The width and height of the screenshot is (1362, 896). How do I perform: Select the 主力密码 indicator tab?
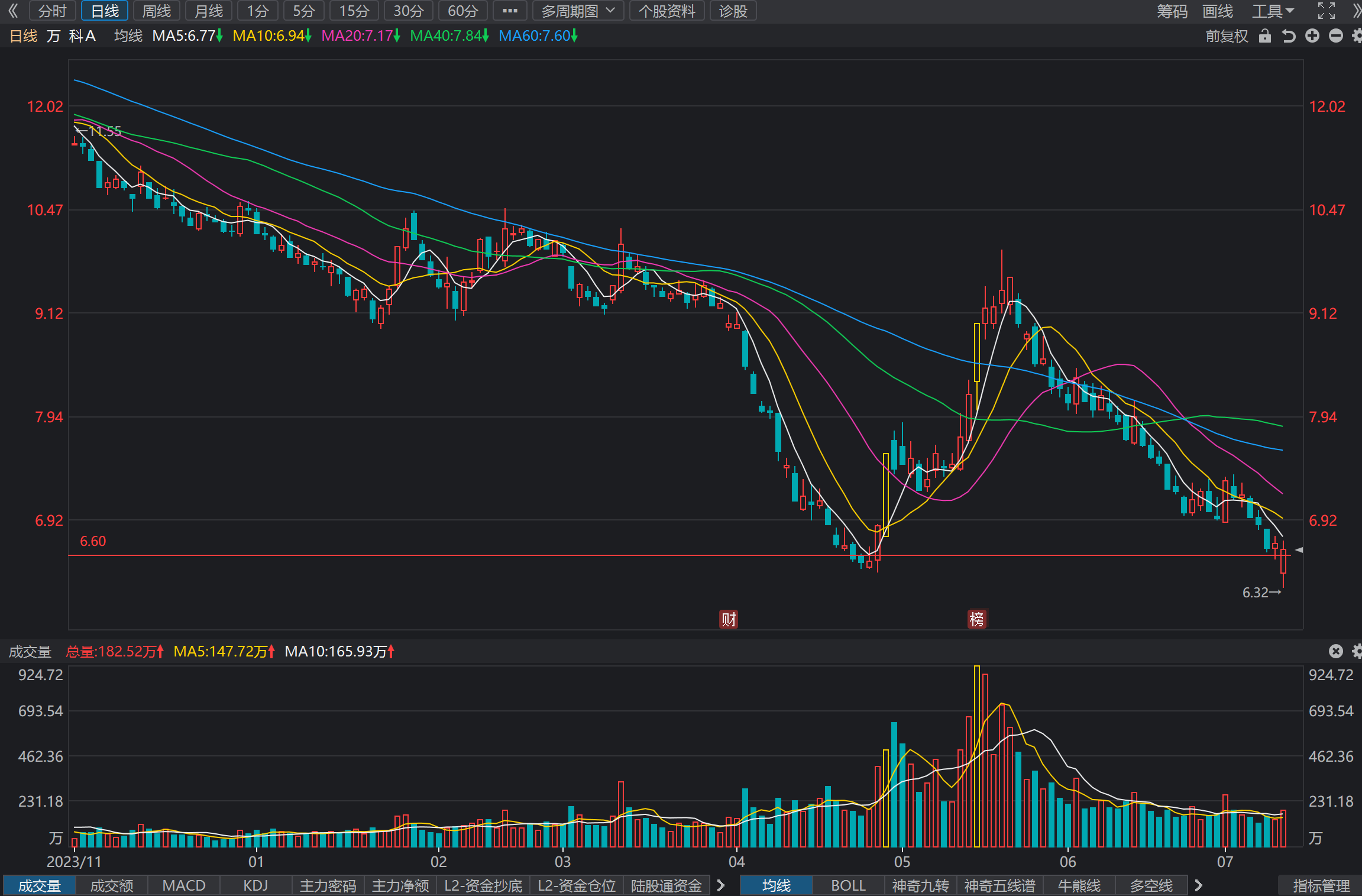click(328, 885)
